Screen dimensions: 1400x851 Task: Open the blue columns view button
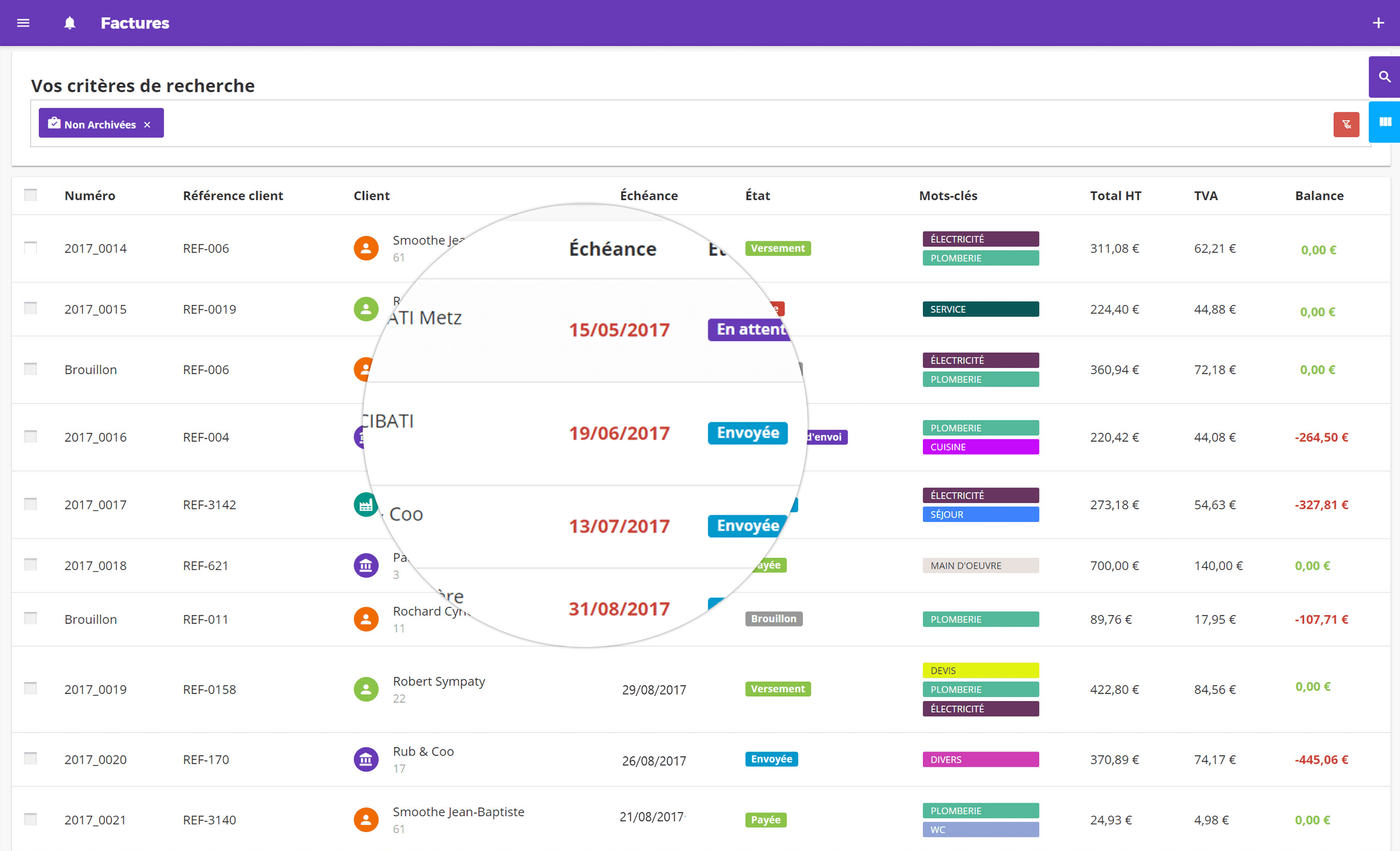click(x=1384, y=121)
